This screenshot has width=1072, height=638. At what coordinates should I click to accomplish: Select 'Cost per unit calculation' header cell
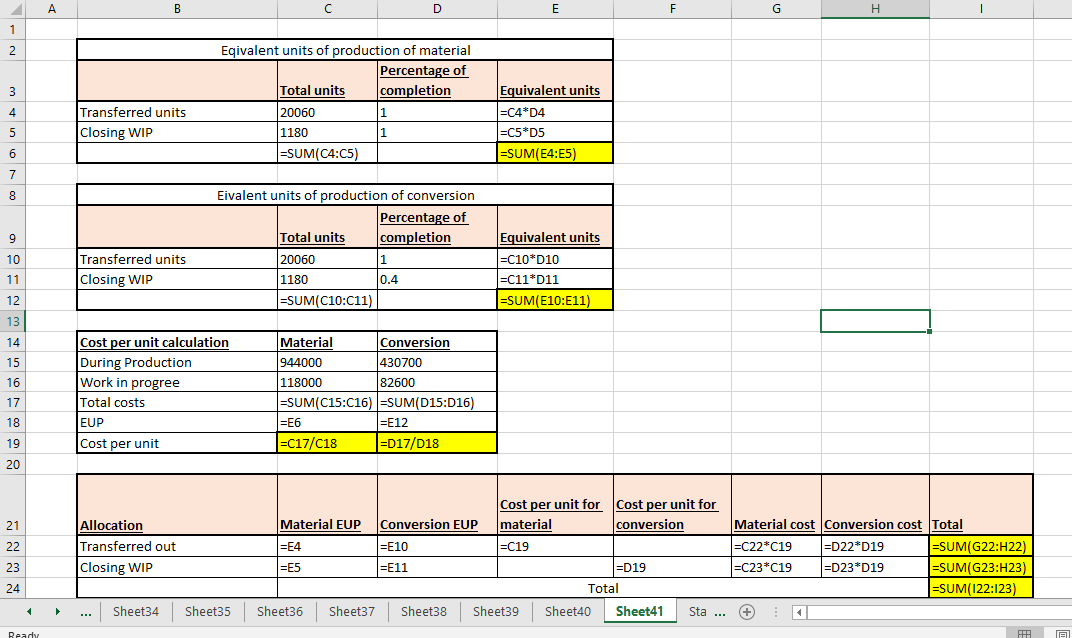(x=177, y=343)
